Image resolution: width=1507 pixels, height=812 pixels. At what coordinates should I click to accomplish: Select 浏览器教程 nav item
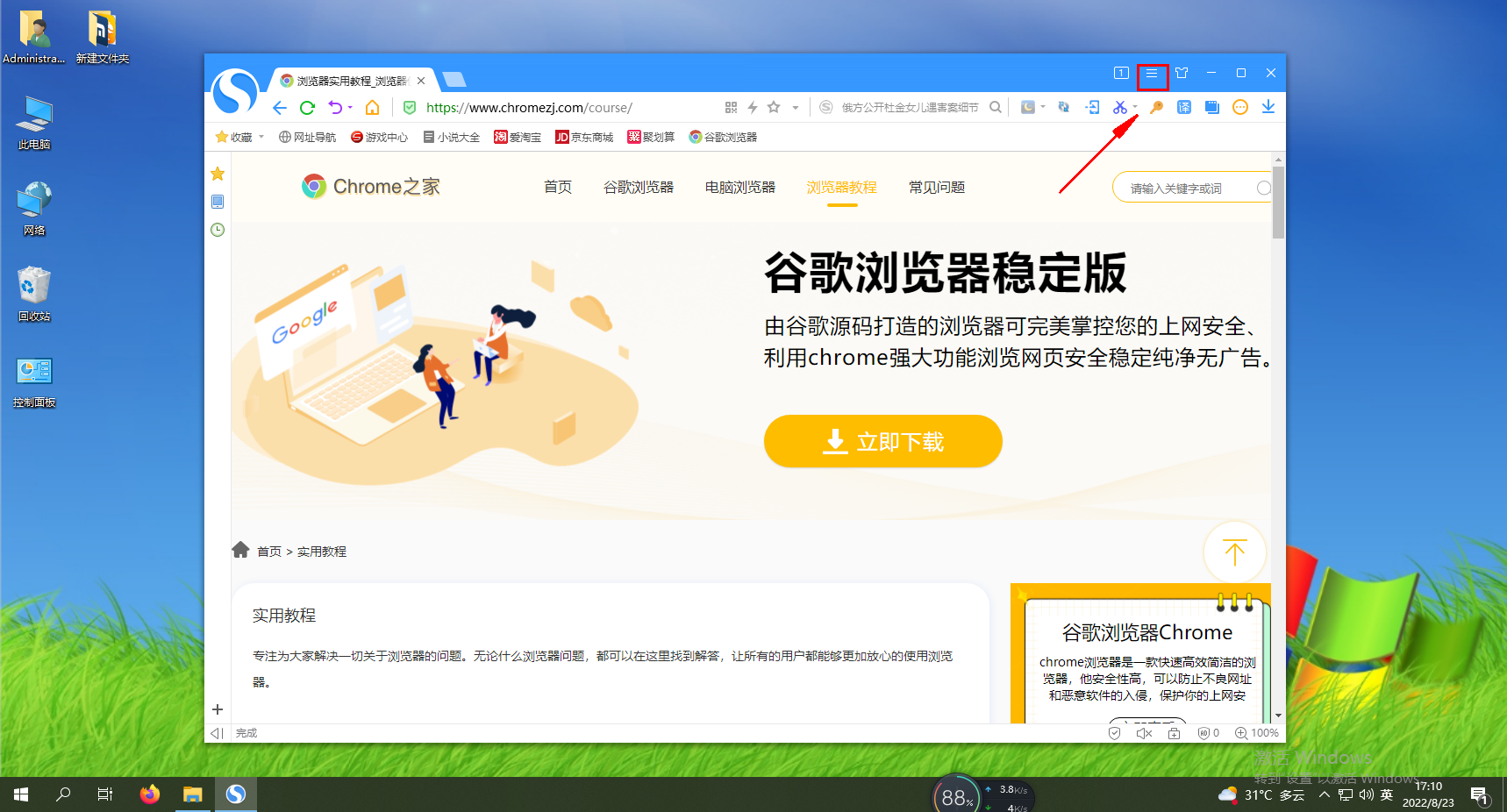[x=842, y=187]
